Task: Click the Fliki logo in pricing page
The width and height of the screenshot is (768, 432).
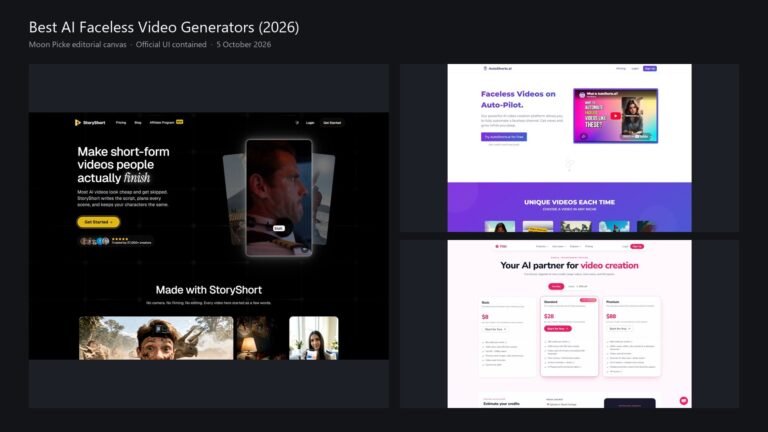Action: pos(501,246)
